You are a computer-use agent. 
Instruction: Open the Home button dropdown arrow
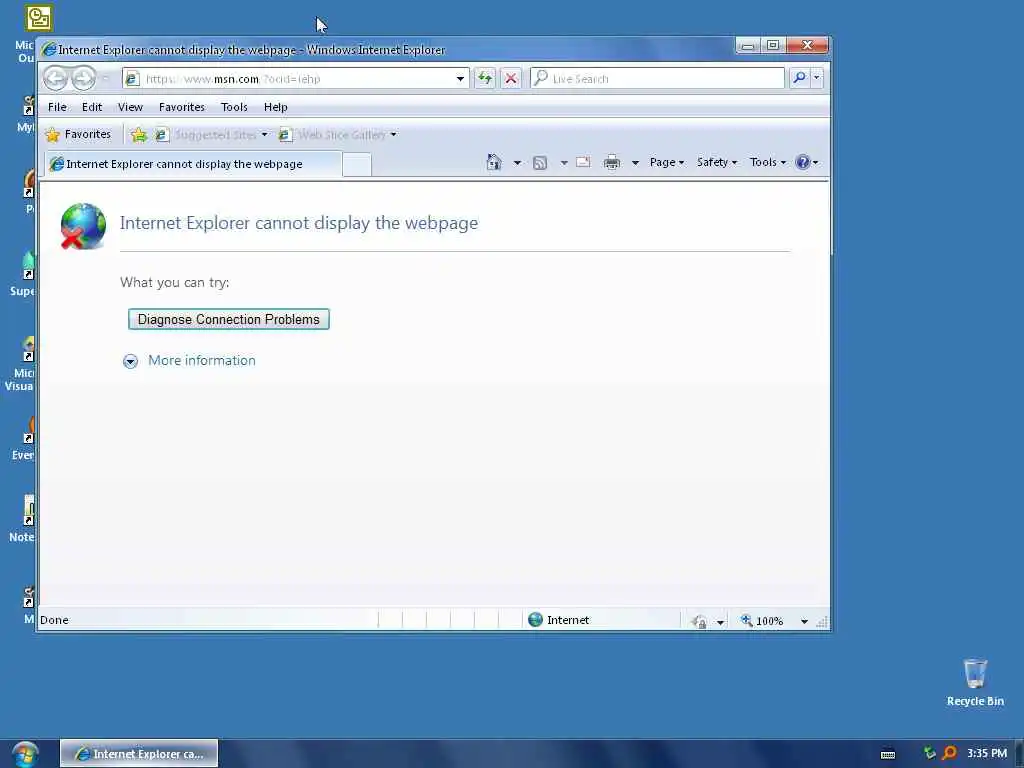(x=517, y=163)
